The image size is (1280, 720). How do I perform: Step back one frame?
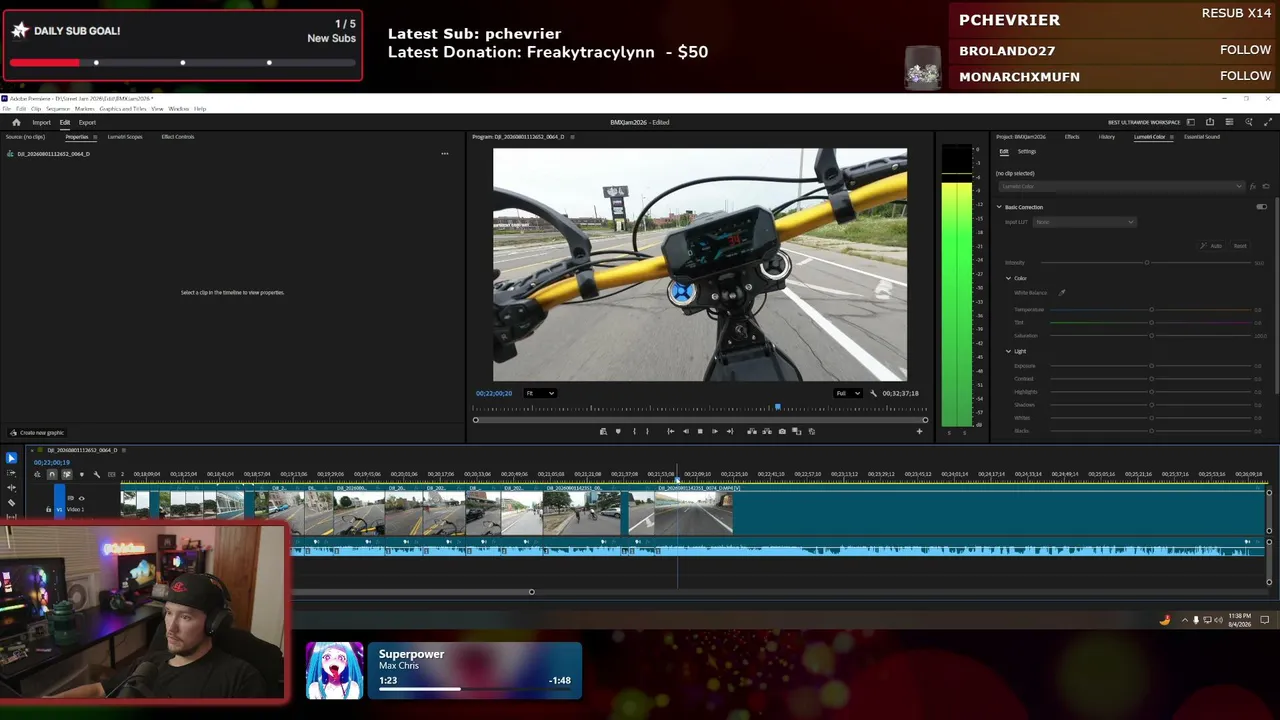685,431
